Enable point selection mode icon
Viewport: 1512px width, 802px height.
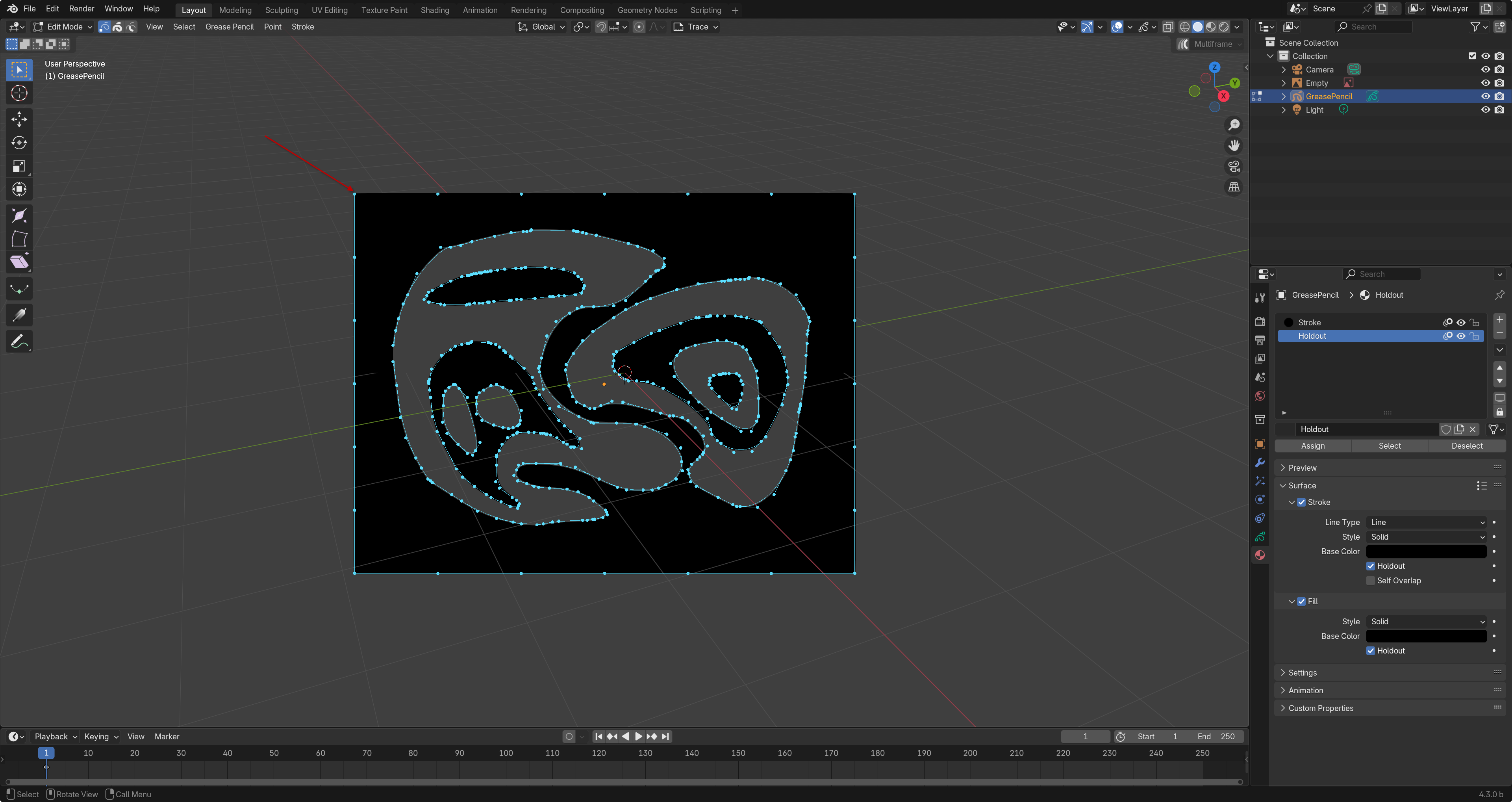tap(104, 27)
